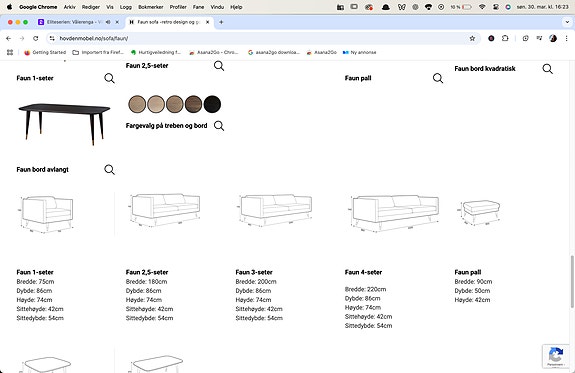This screenshot has height=373, width=575.
Task: Click Faun 4-seter dimension drawing
Action: click(x=393, y=213)
